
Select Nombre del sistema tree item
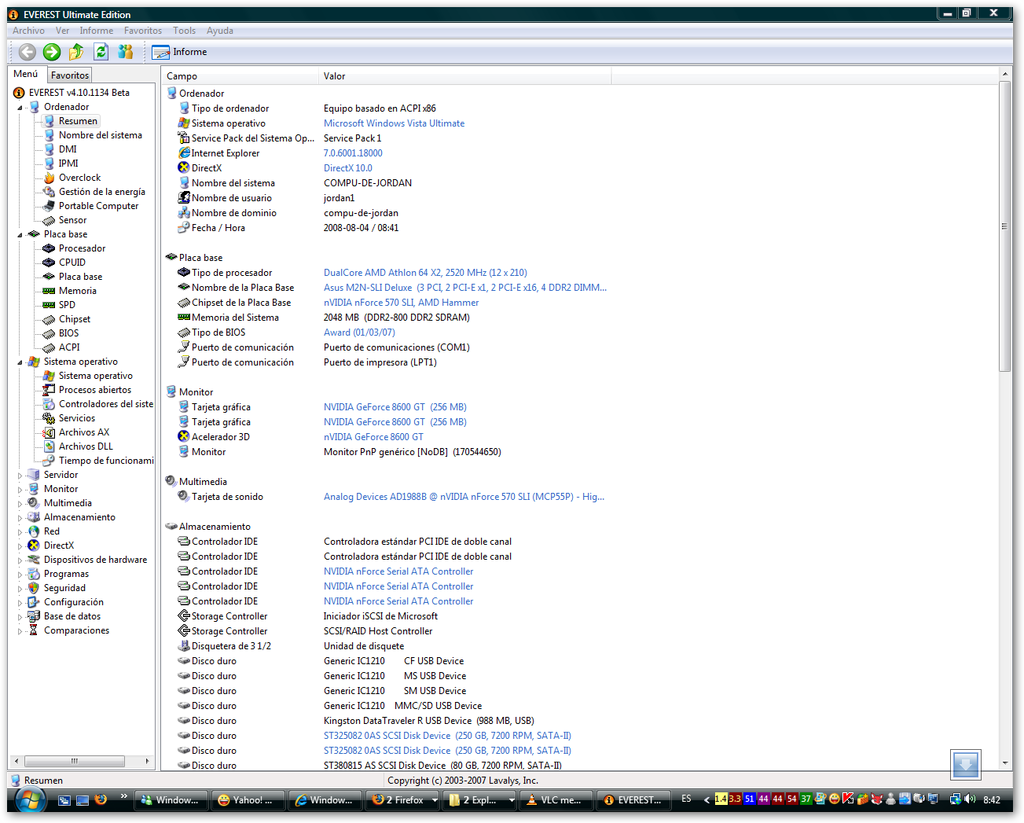(101, 135)
